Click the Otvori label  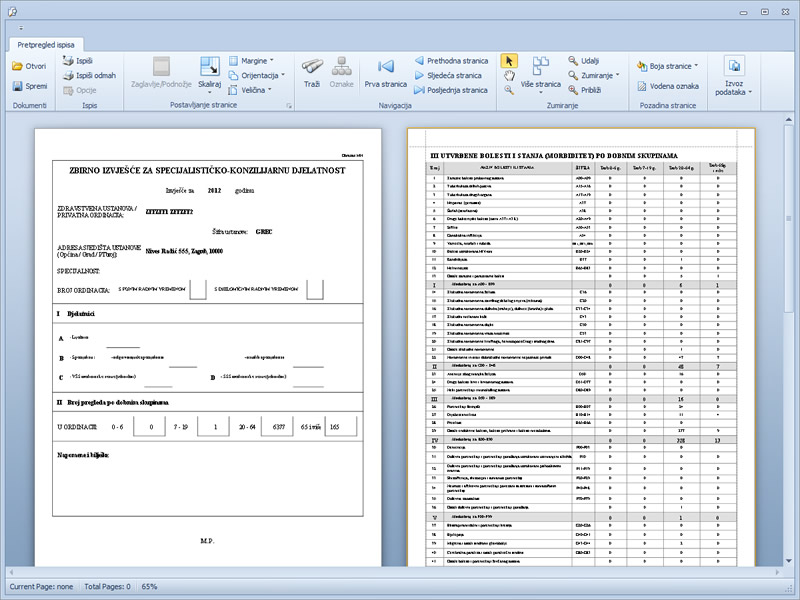pos(36,66)
